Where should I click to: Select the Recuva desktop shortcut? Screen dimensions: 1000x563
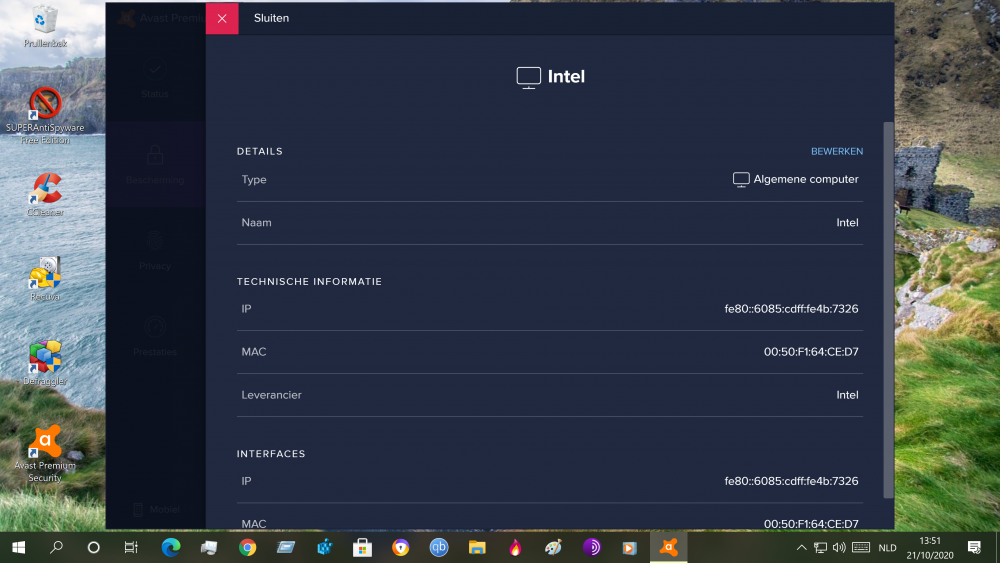[45, 279]
